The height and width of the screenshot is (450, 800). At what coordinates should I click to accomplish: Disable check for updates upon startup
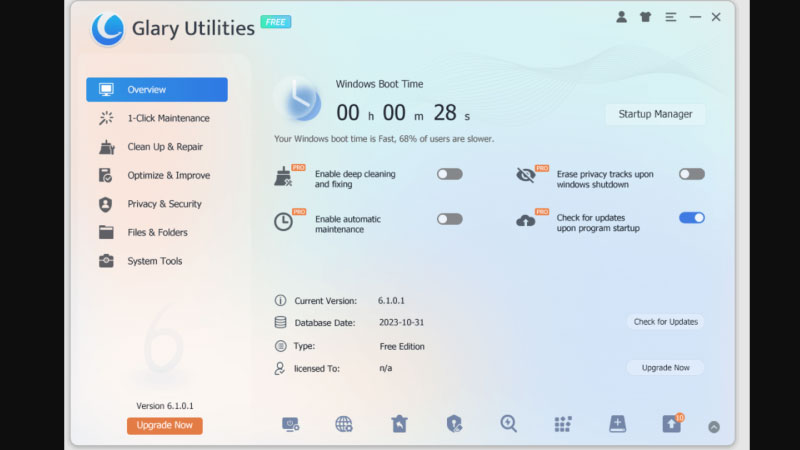(691, 217)
